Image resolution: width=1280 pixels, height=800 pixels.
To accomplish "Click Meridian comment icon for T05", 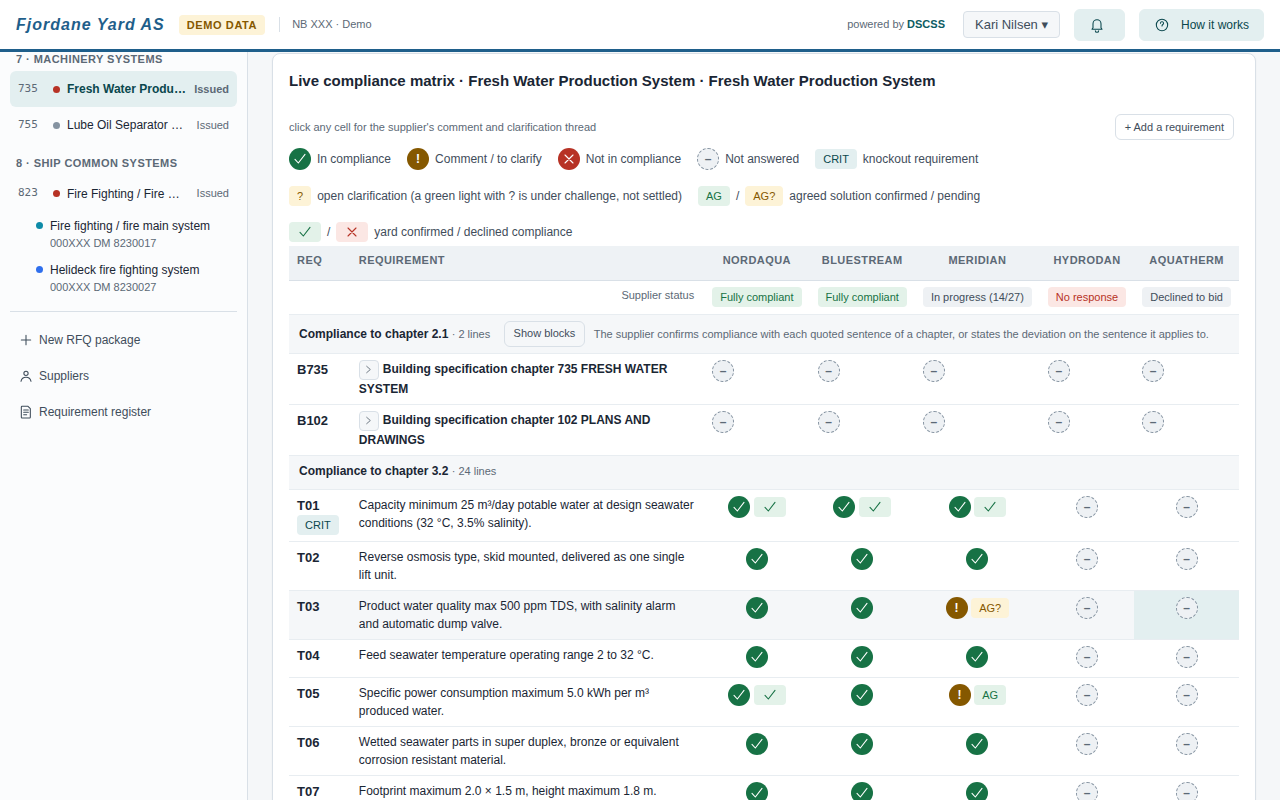I will click(960, 695).
